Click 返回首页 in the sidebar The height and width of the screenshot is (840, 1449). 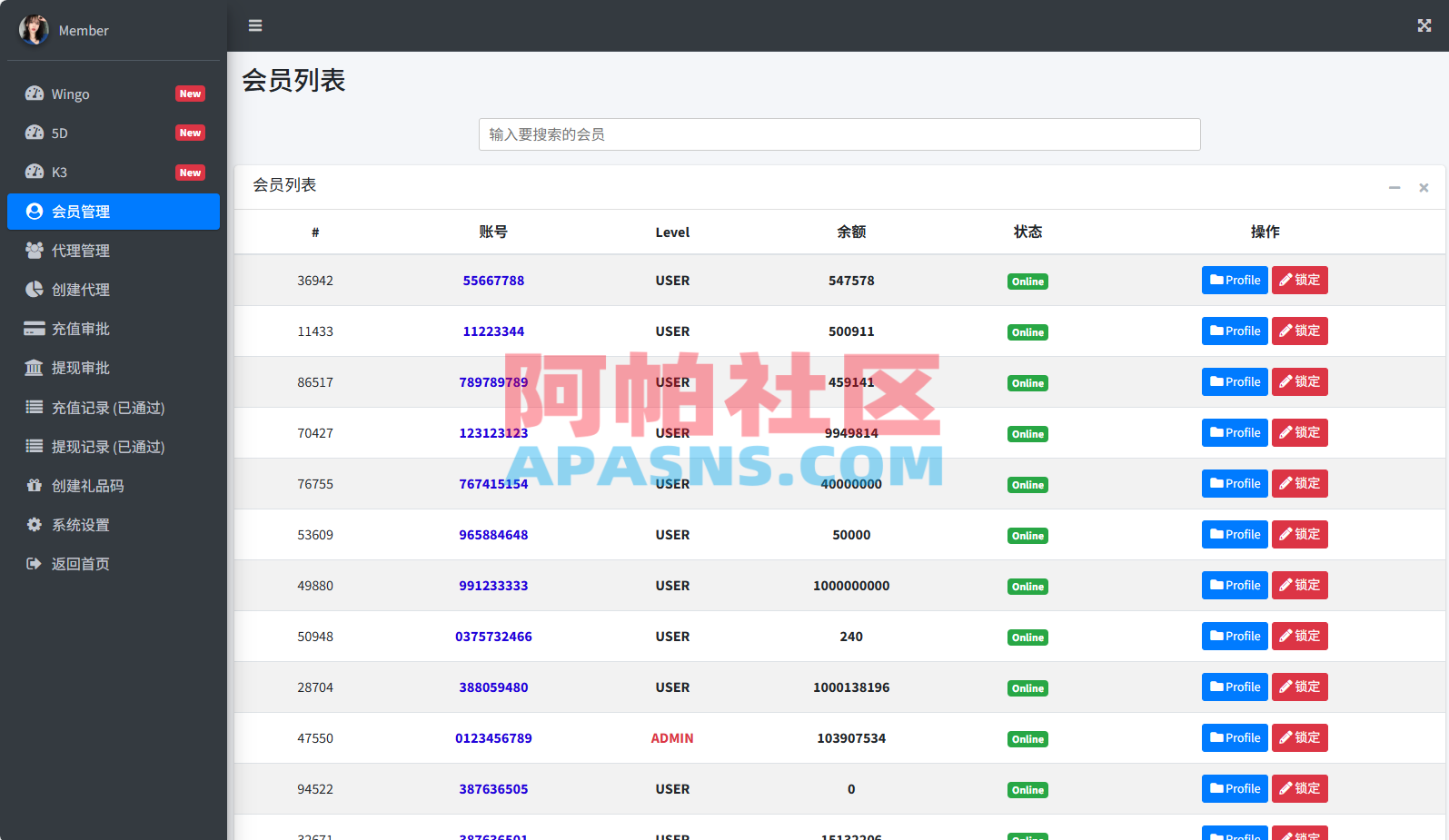pyautogui.click(x=114, y=564)
